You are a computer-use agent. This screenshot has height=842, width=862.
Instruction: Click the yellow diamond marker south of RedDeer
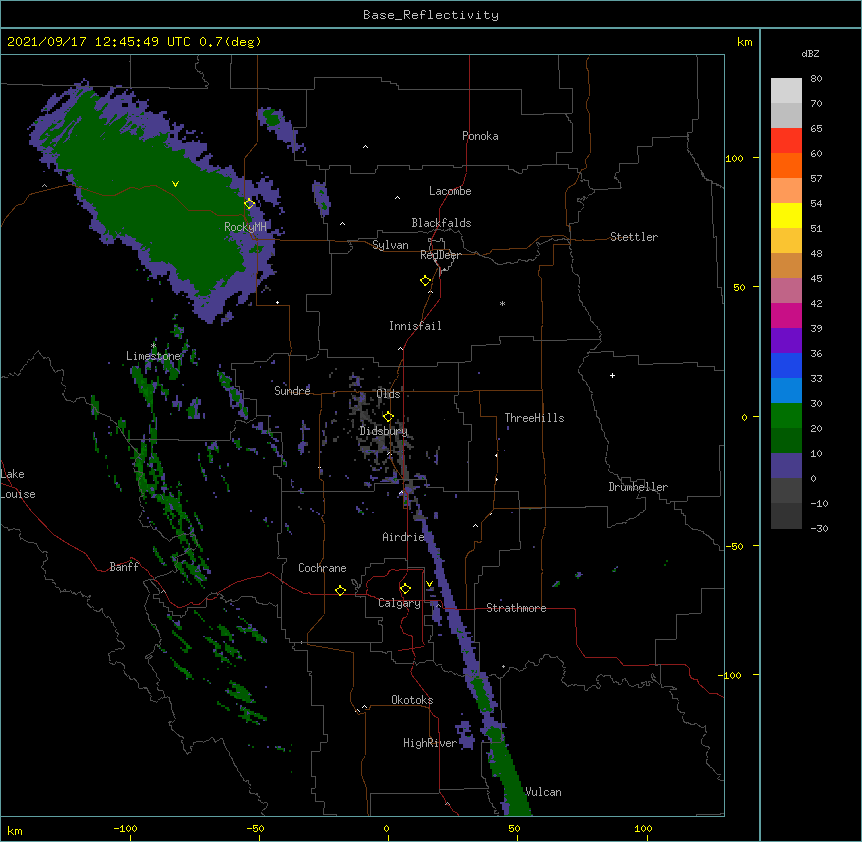click(x=426, y=281)
